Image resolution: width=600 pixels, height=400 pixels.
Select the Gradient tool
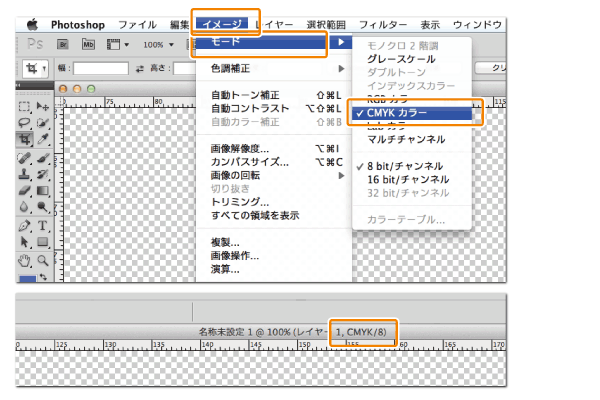click(x=42, y=191)
